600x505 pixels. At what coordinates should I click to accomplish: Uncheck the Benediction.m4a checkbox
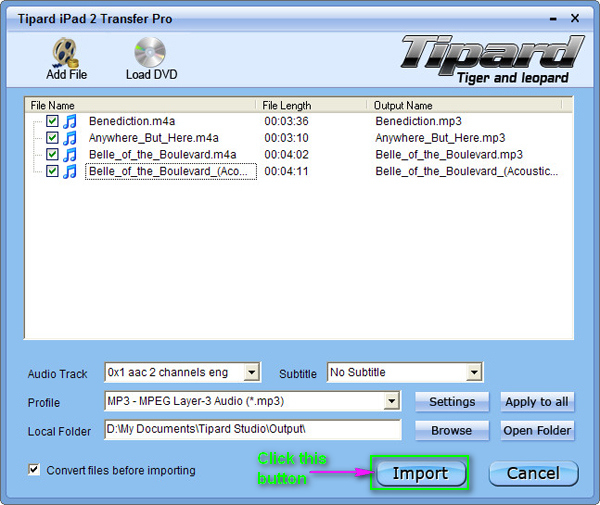(x=52, y=121)
